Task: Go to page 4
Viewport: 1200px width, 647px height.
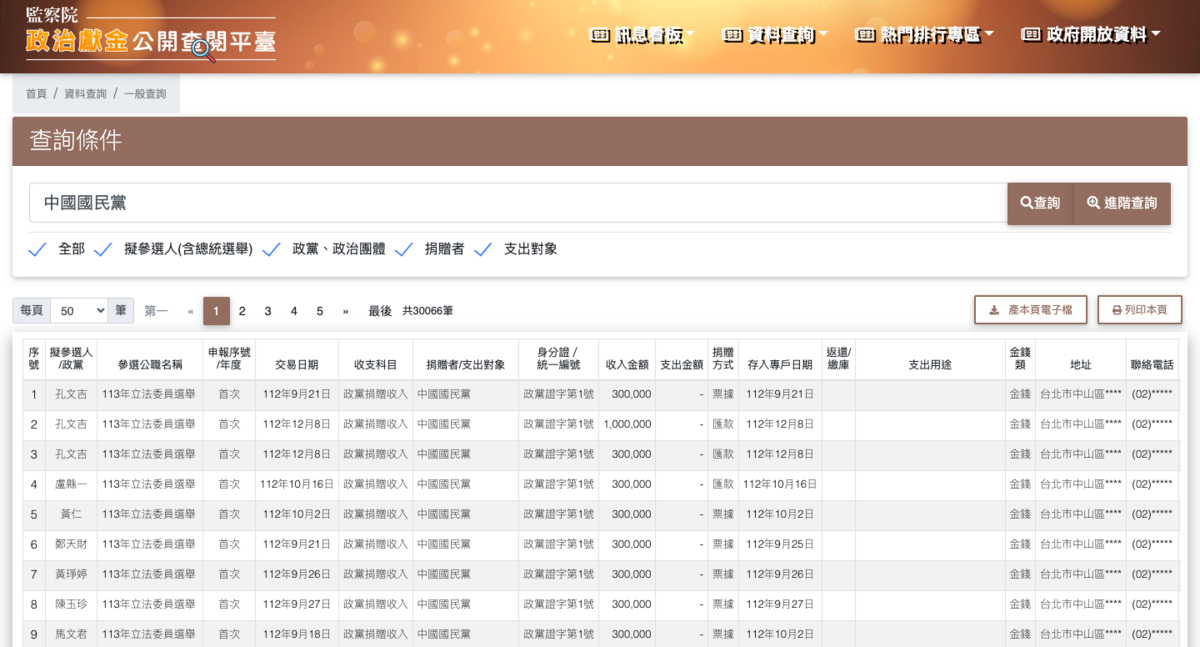Action: click(294, 311)
